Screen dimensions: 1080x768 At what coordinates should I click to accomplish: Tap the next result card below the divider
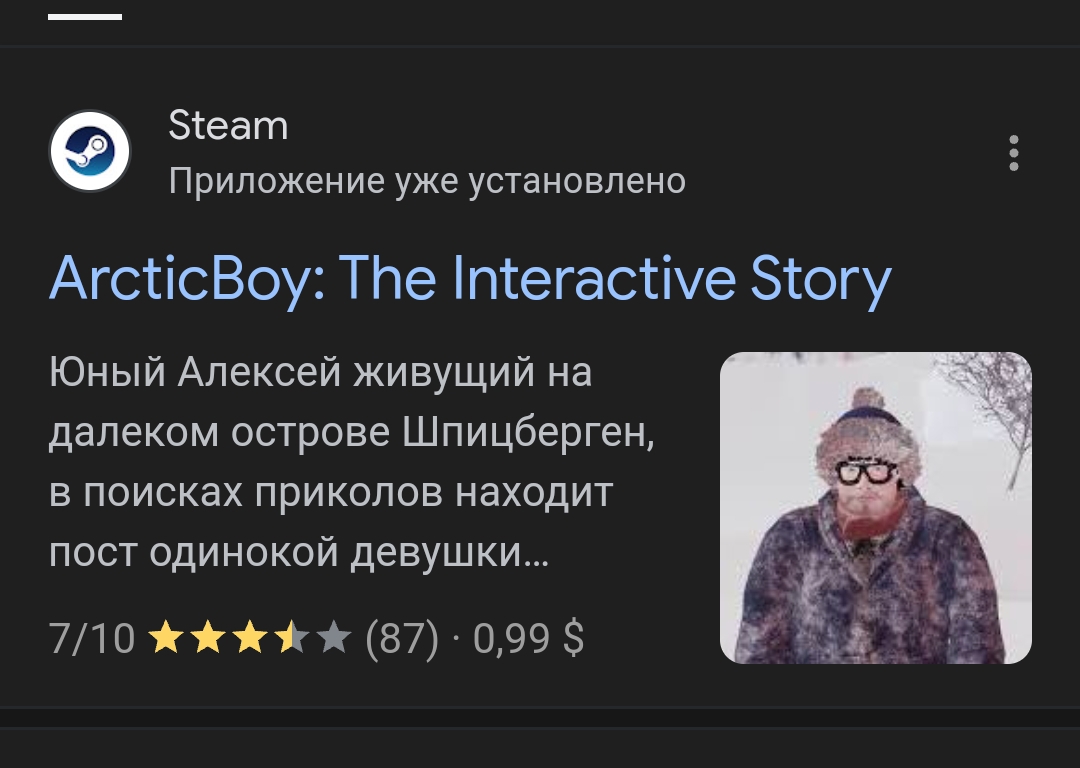click(x=540, y=748)
